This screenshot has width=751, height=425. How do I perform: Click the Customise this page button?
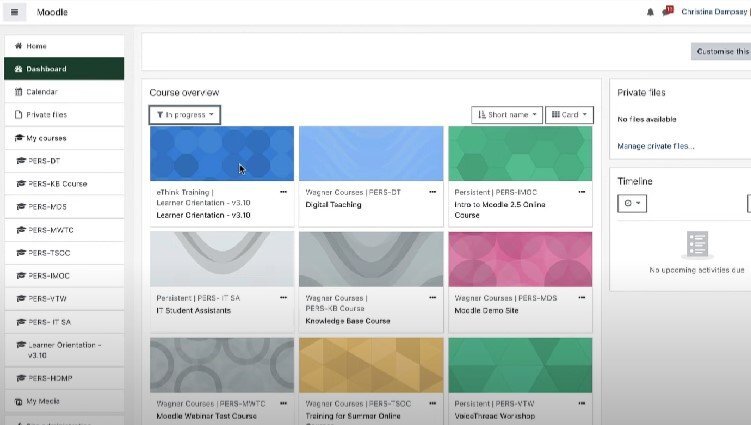[x=720, y=51]
